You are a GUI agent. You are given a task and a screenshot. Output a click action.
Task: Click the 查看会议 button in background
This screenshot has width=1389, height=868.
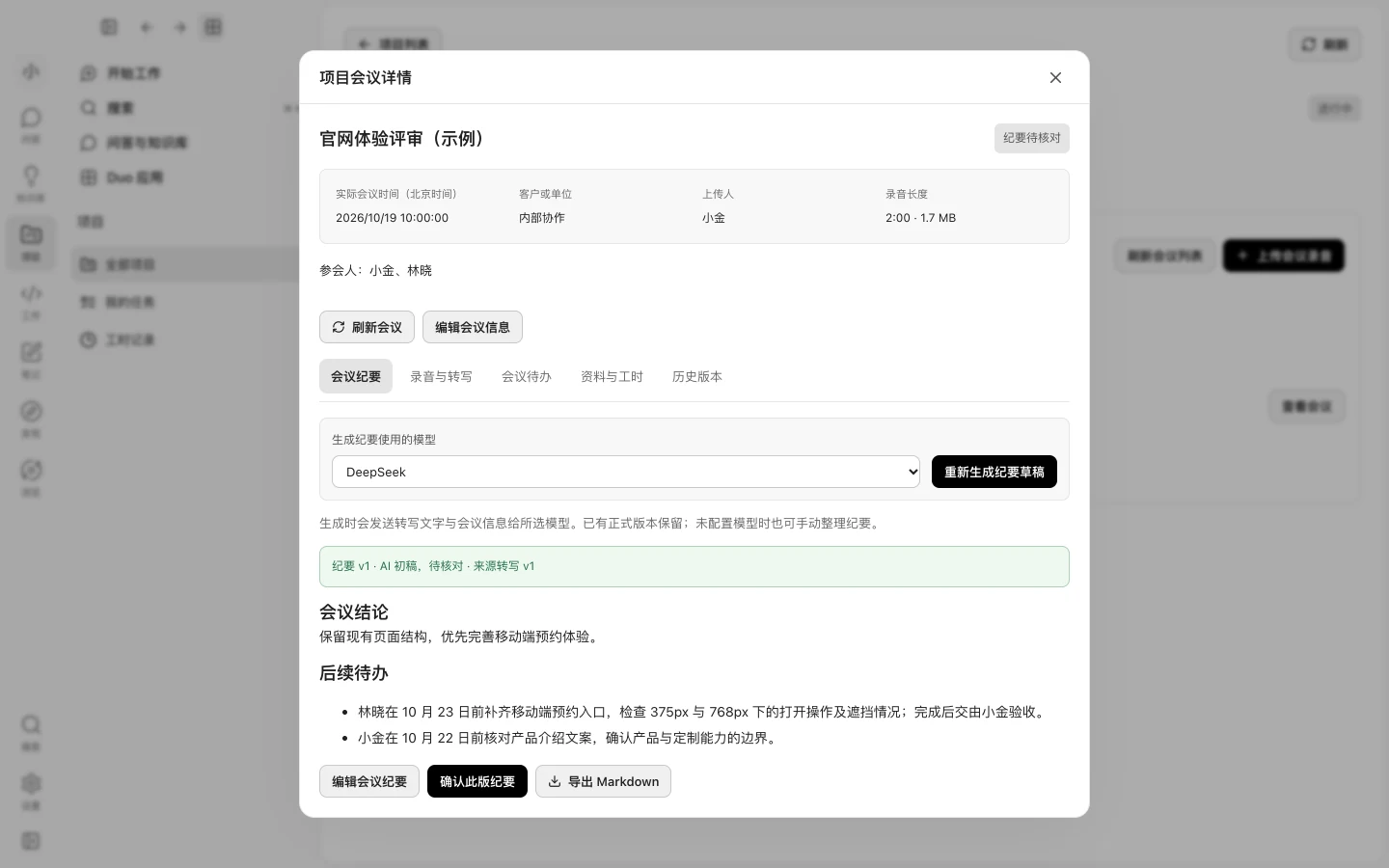coord(1307,406)
